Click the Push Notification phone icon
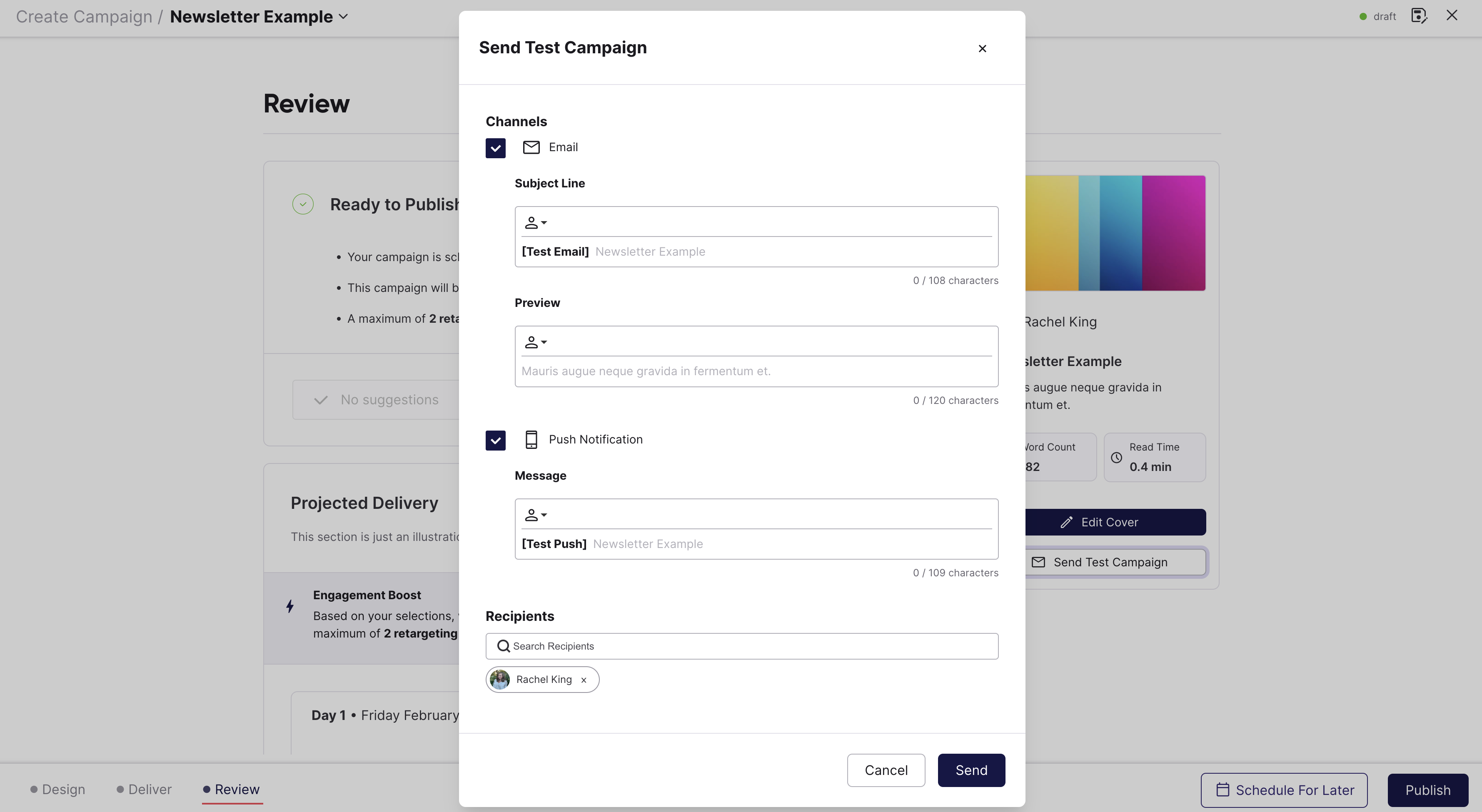The image size is (1482, 812). pos(531,439)
